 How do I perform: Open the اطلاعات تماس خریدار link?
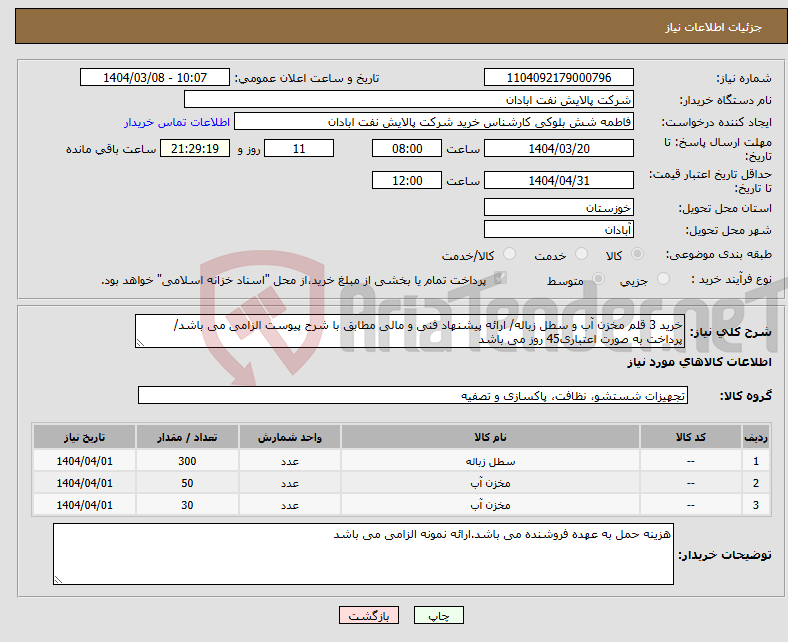177,122
